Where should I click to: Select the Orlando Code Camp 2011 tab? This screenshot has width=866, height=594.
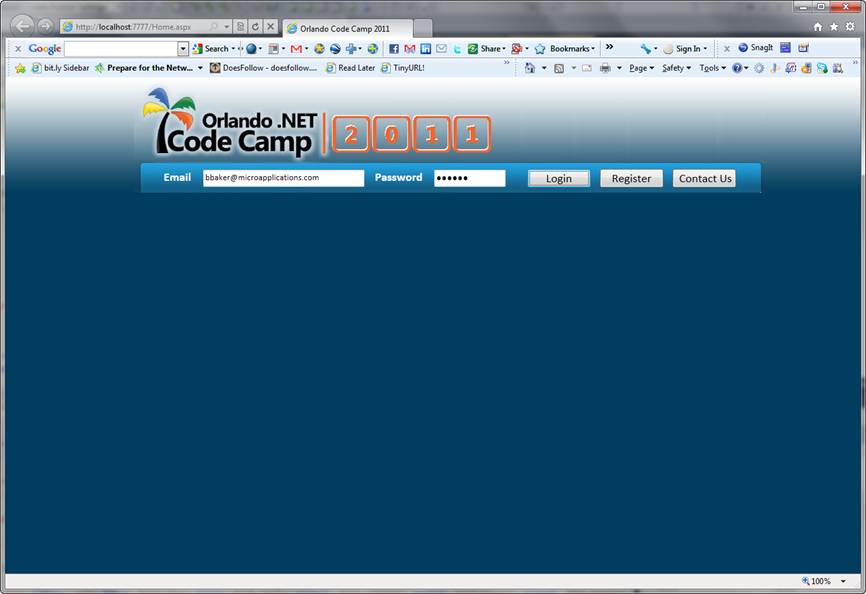pyautogui.click(x=345, y=28)
